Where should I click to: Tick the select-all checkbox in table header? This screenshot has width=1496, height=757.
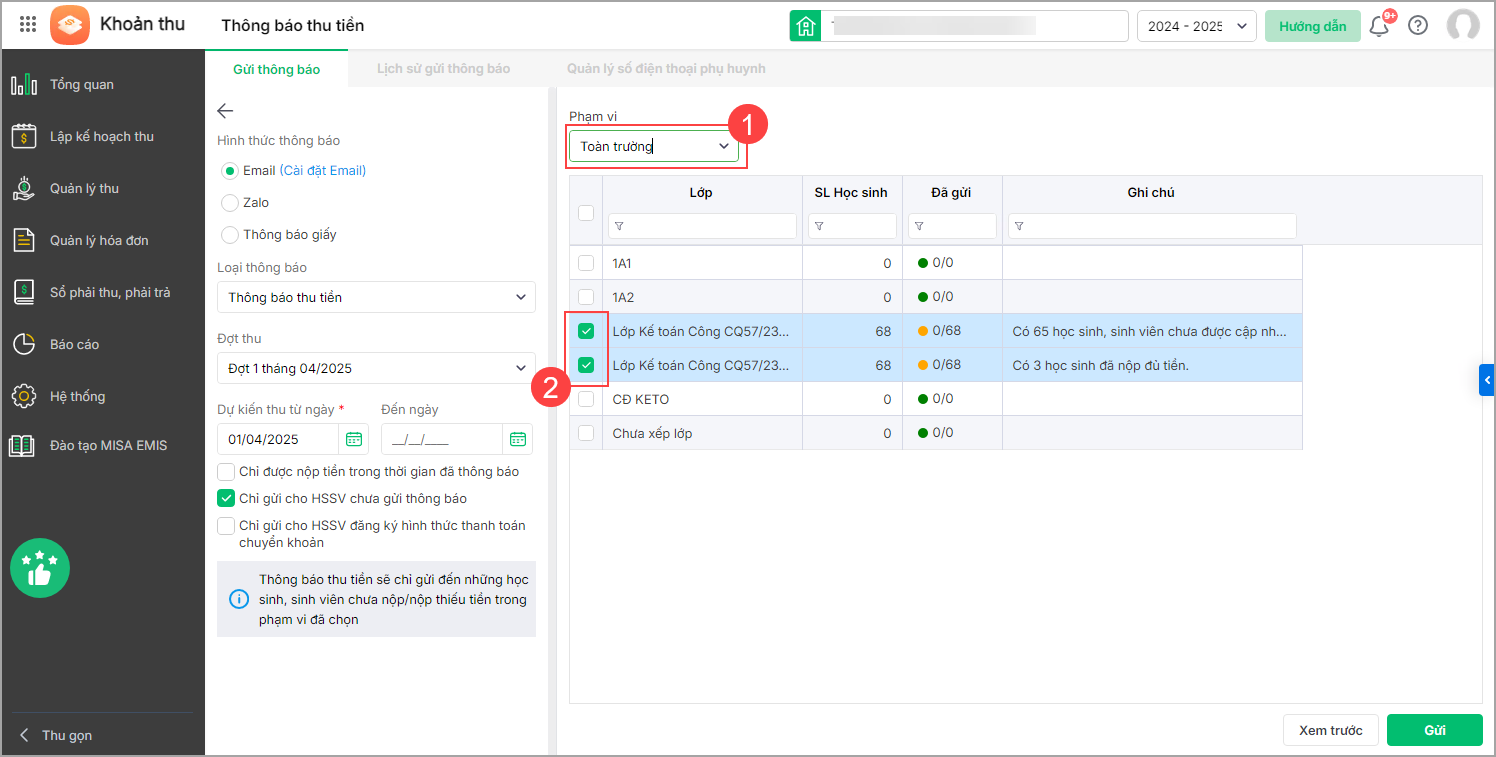click(586, 212)
